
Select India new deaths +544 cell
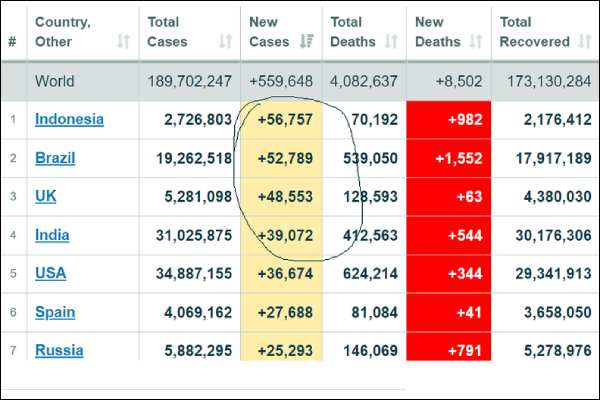point(448,235)
